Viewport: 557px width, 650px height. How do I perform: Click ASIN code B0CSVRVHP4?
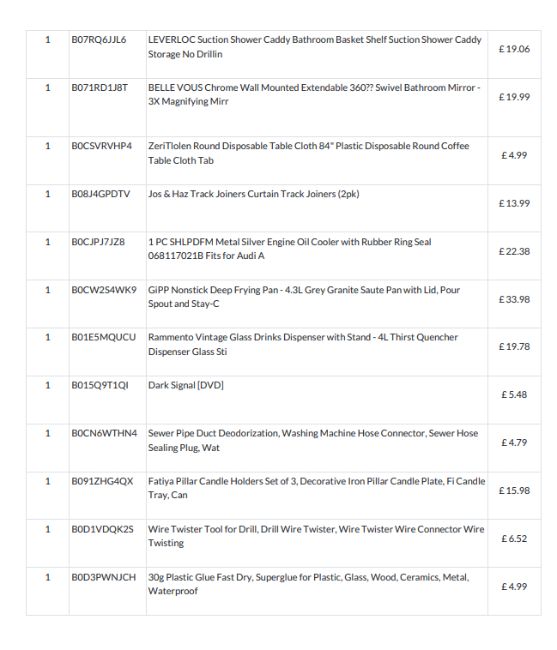[102, 146]
